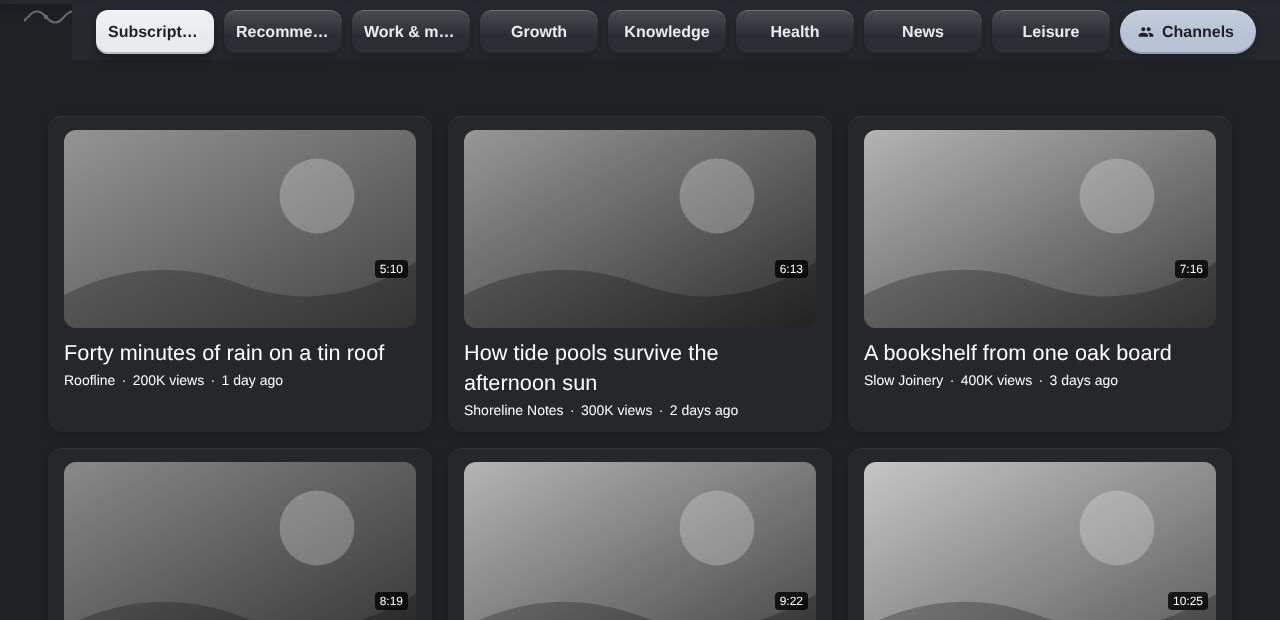The width and height of the screenshot is (1280, 620).
Task: Click the 200K views text
Action: [x=168, y=381]
